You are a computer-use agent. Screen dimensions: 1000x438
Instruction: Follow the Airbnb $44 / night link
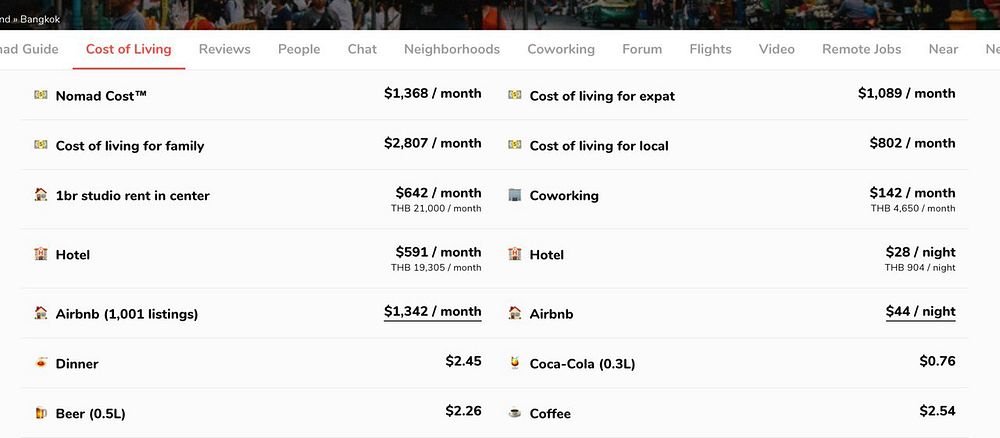920,312
